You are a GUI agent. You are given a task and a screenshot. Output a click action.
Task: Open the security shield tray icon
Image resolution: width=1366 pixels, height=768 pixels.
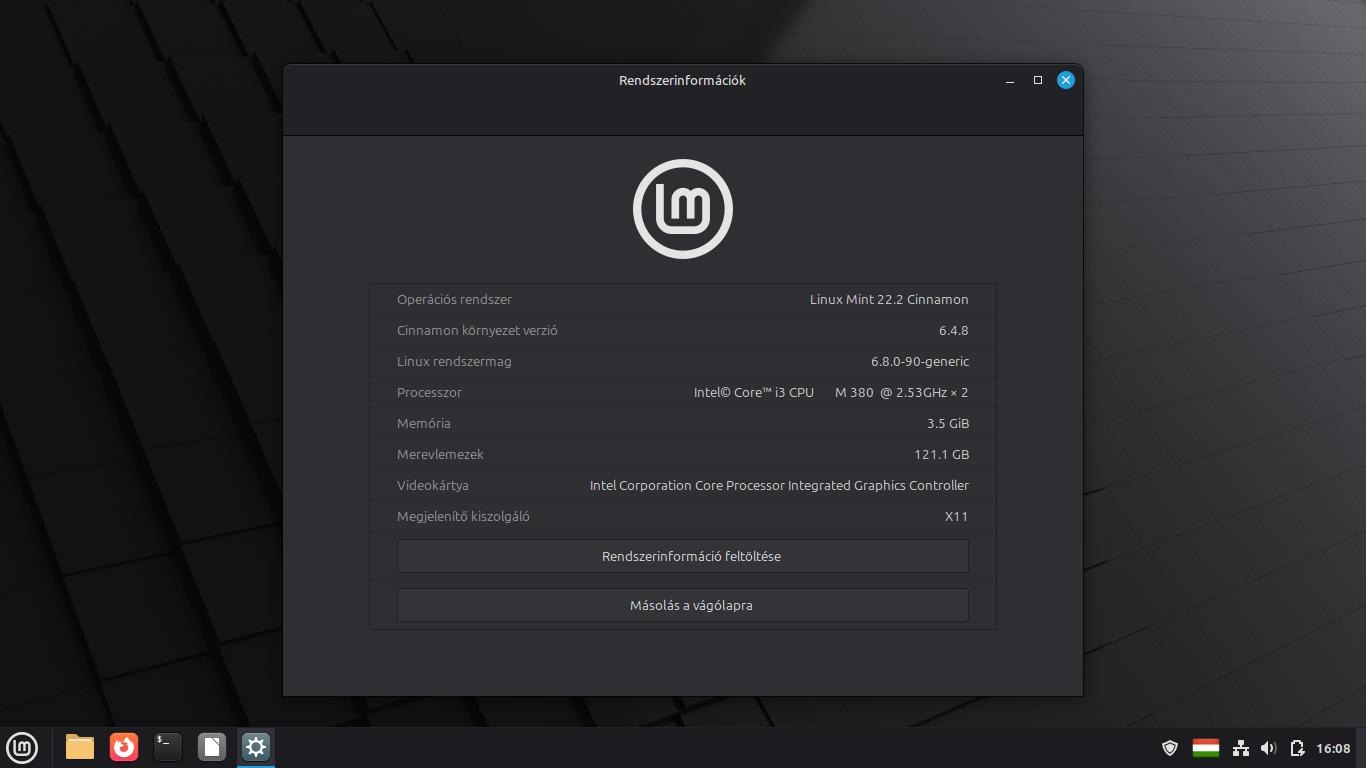(x=1170, y=748)
